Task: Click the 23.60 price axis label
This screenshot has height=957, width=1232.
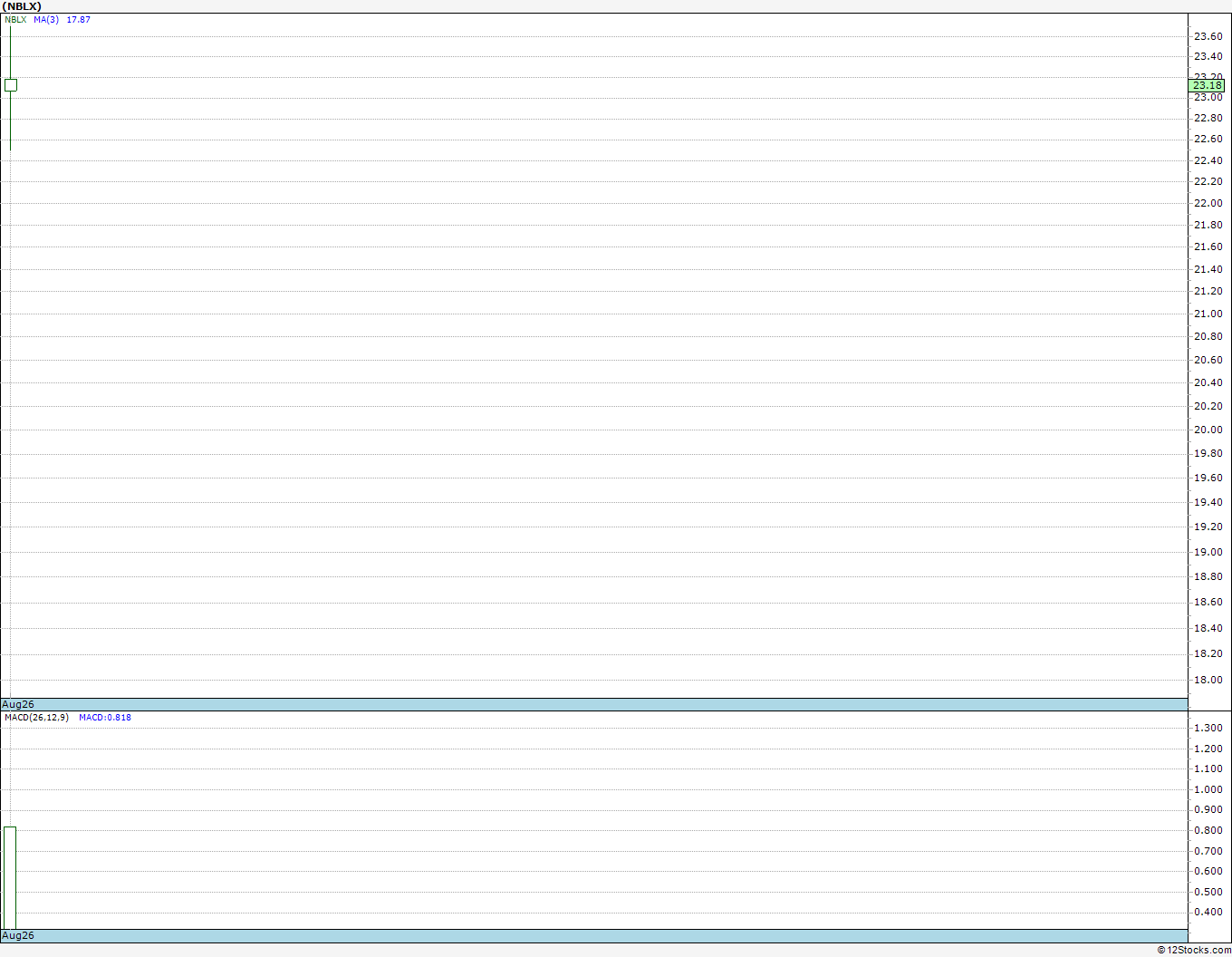Action: (1208, 36)
